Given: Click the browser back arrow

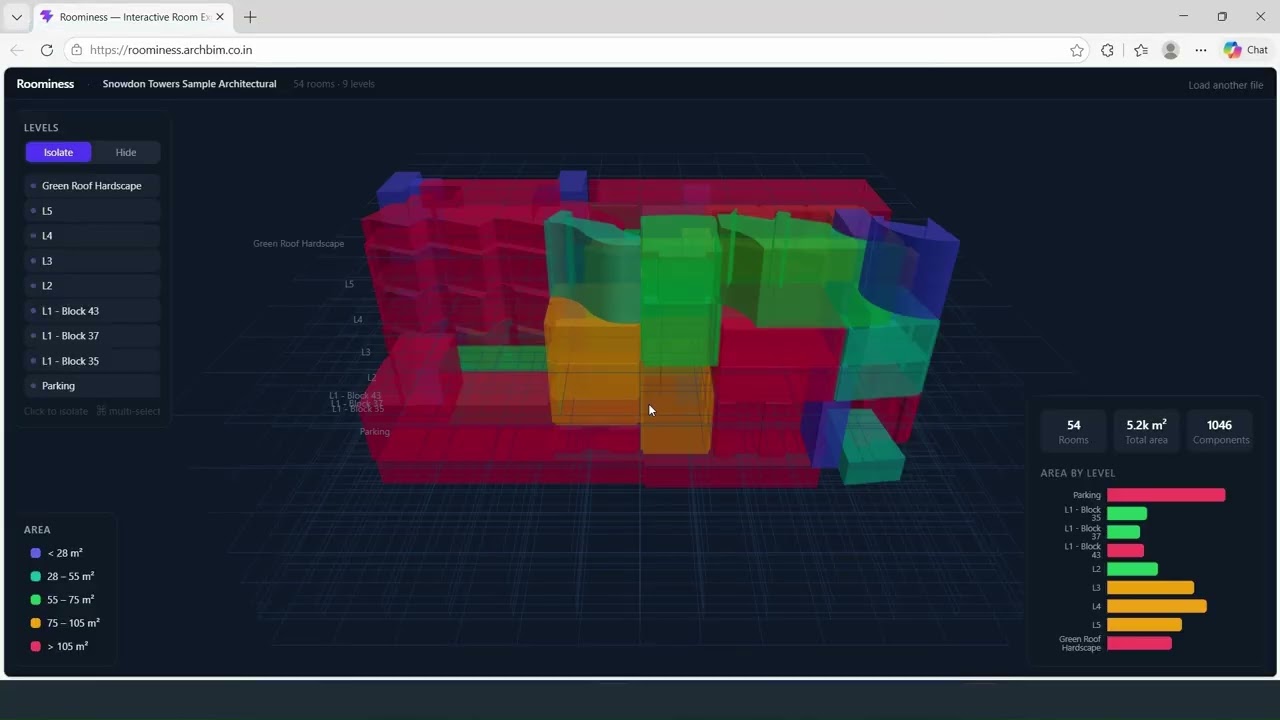Looking at the screenshot, I should coord(17,50).
